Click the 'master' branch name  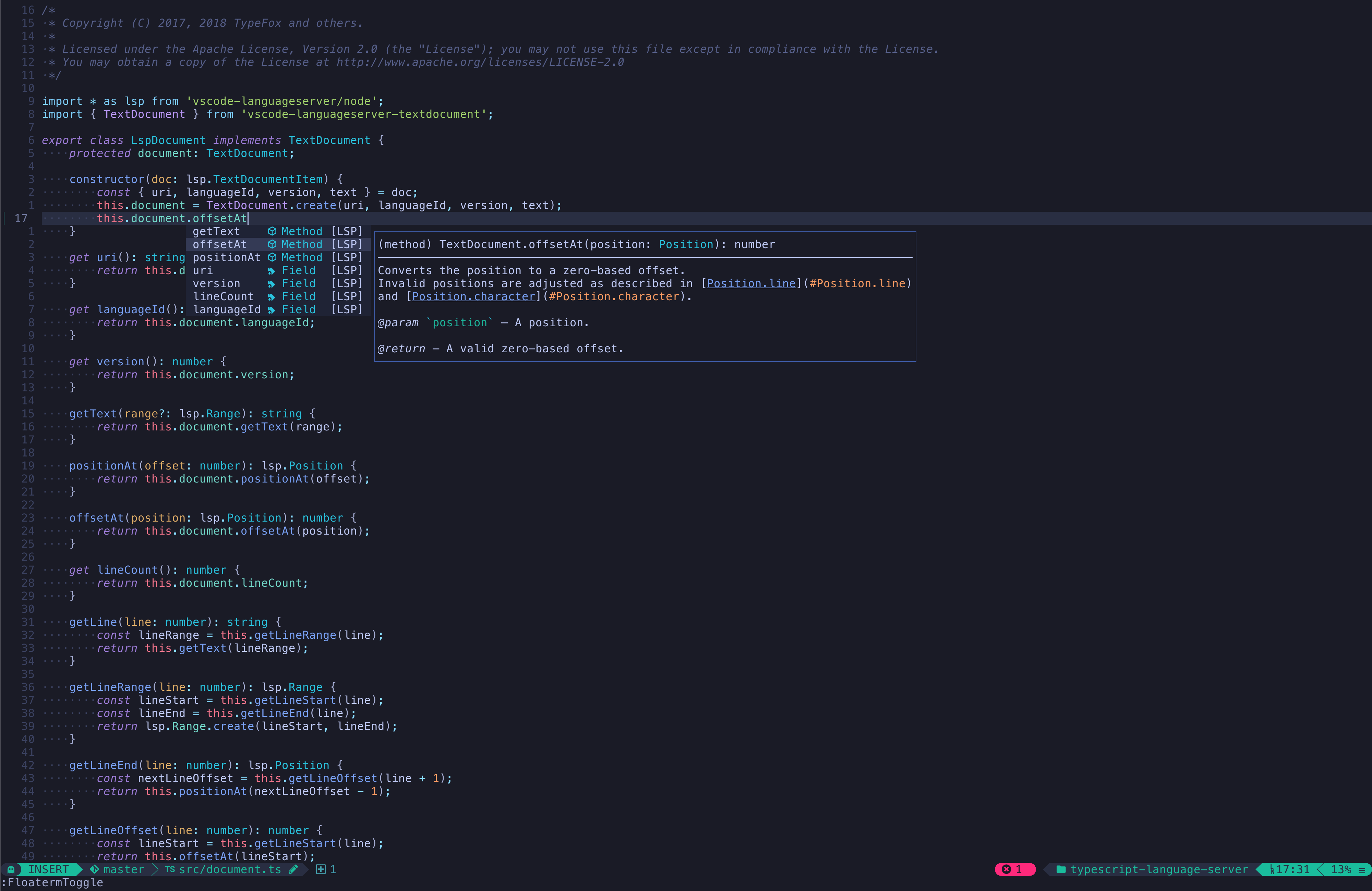coord(123,869)
